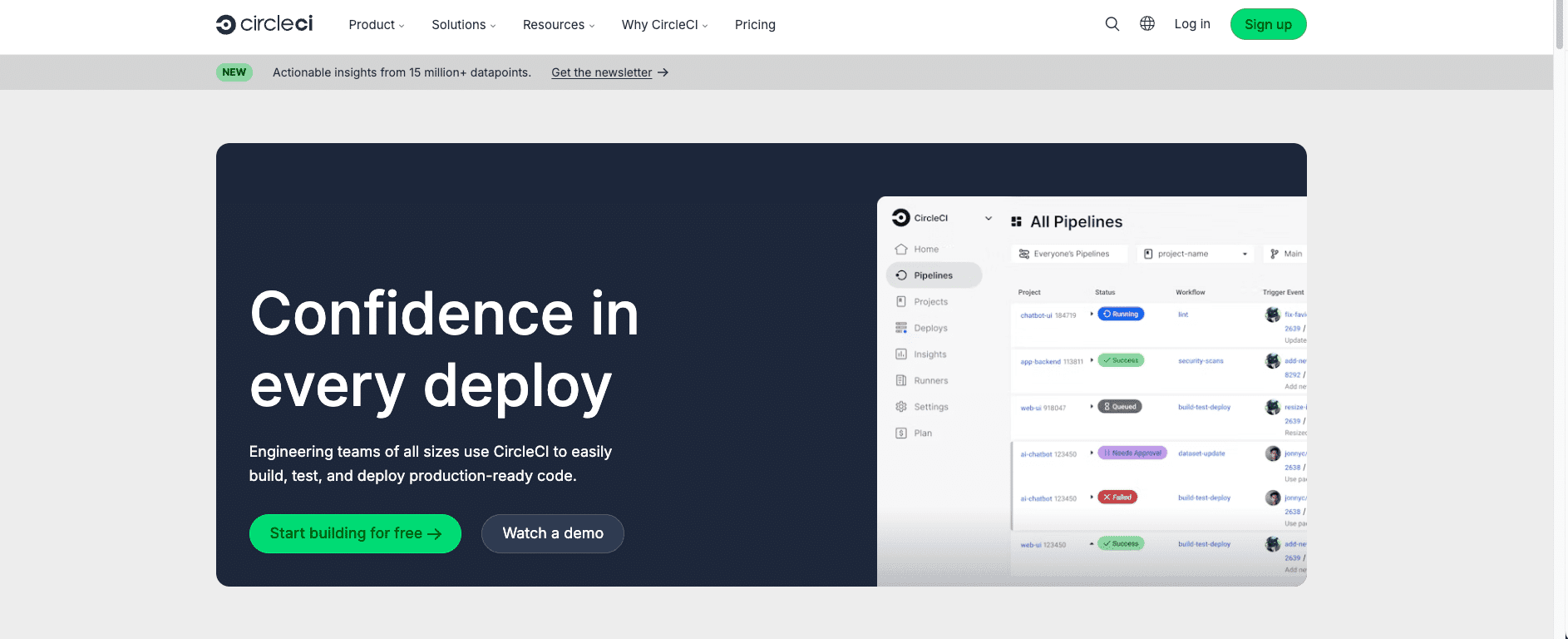
Task: Click the Running status badge
Action: tap(1121, 314)
